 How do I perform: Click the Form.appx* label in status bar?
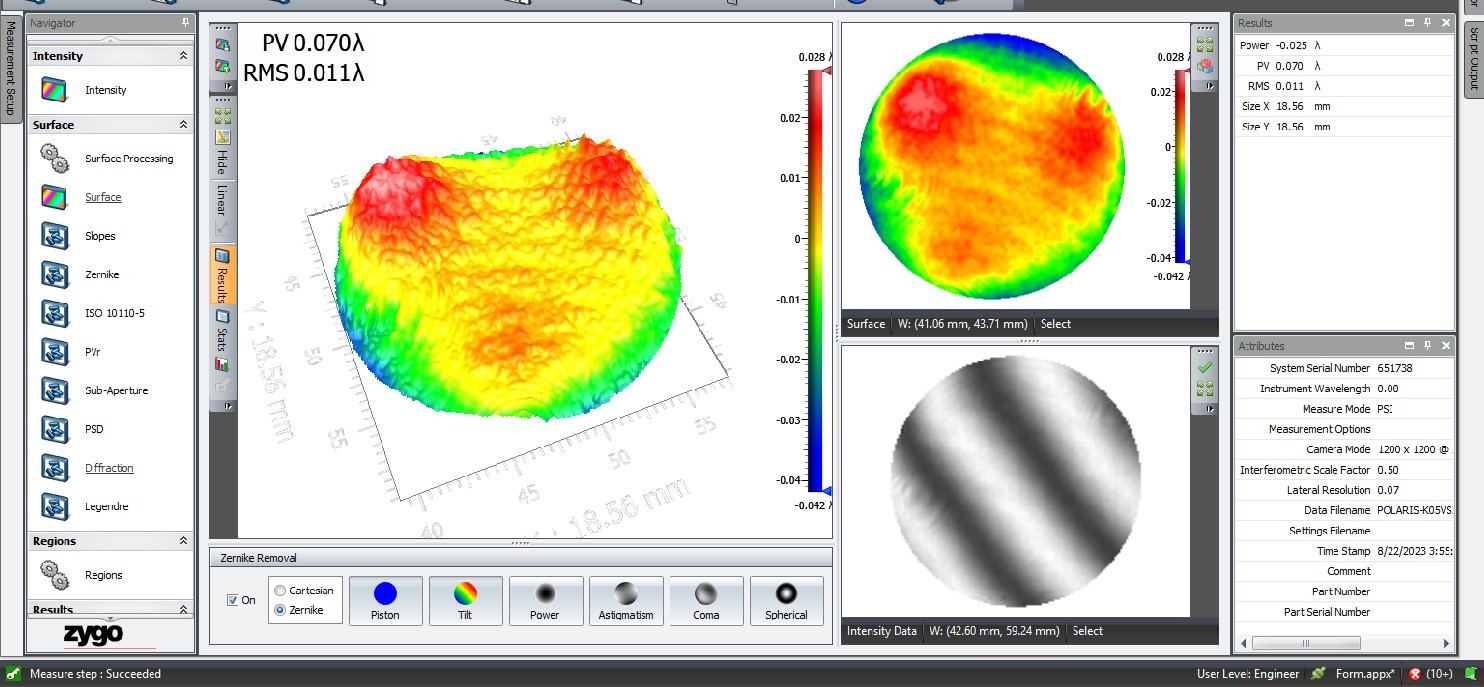[x=1364, y=674]
